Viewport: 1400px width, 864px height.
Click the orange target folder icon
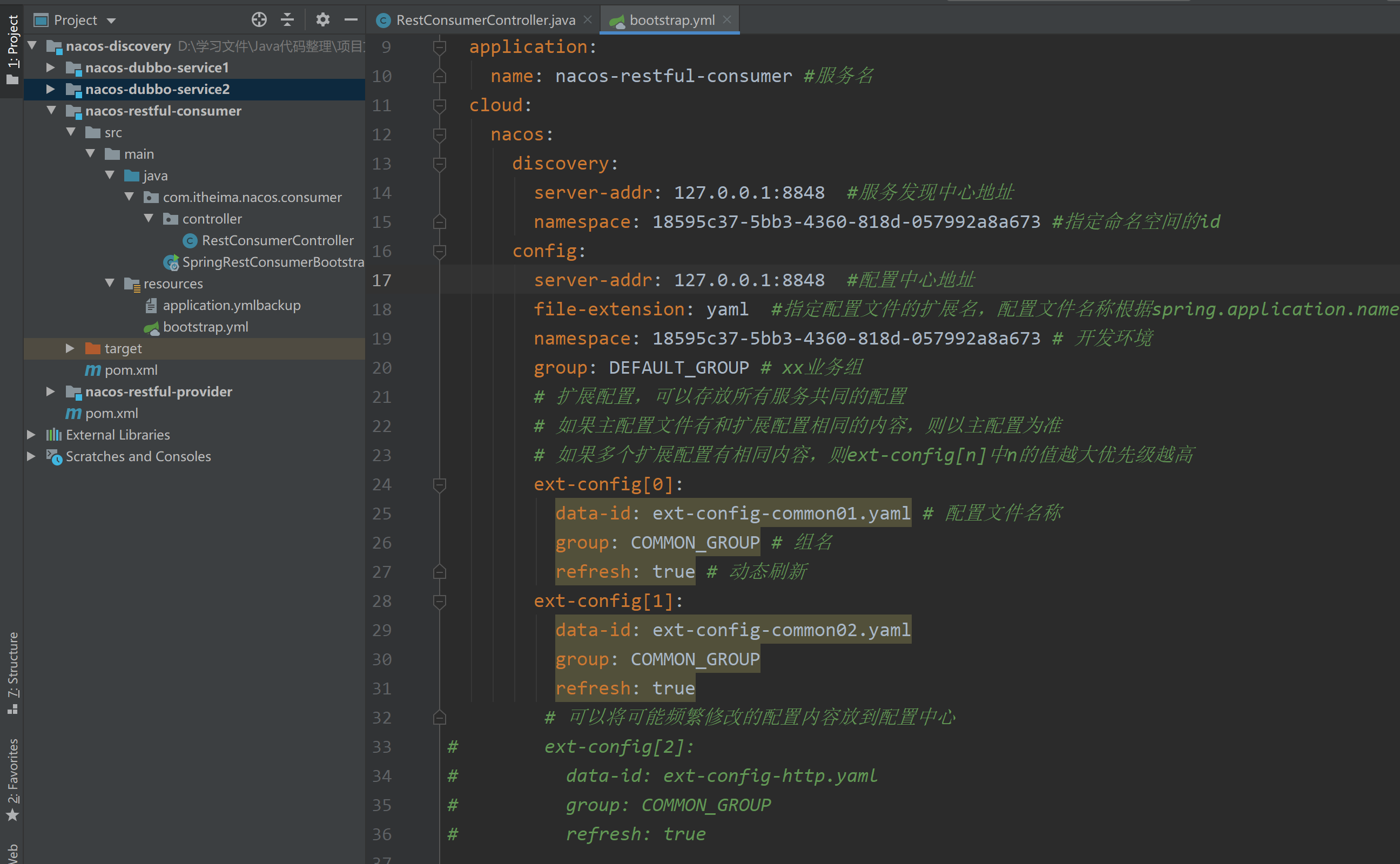(x=92, y=348)
